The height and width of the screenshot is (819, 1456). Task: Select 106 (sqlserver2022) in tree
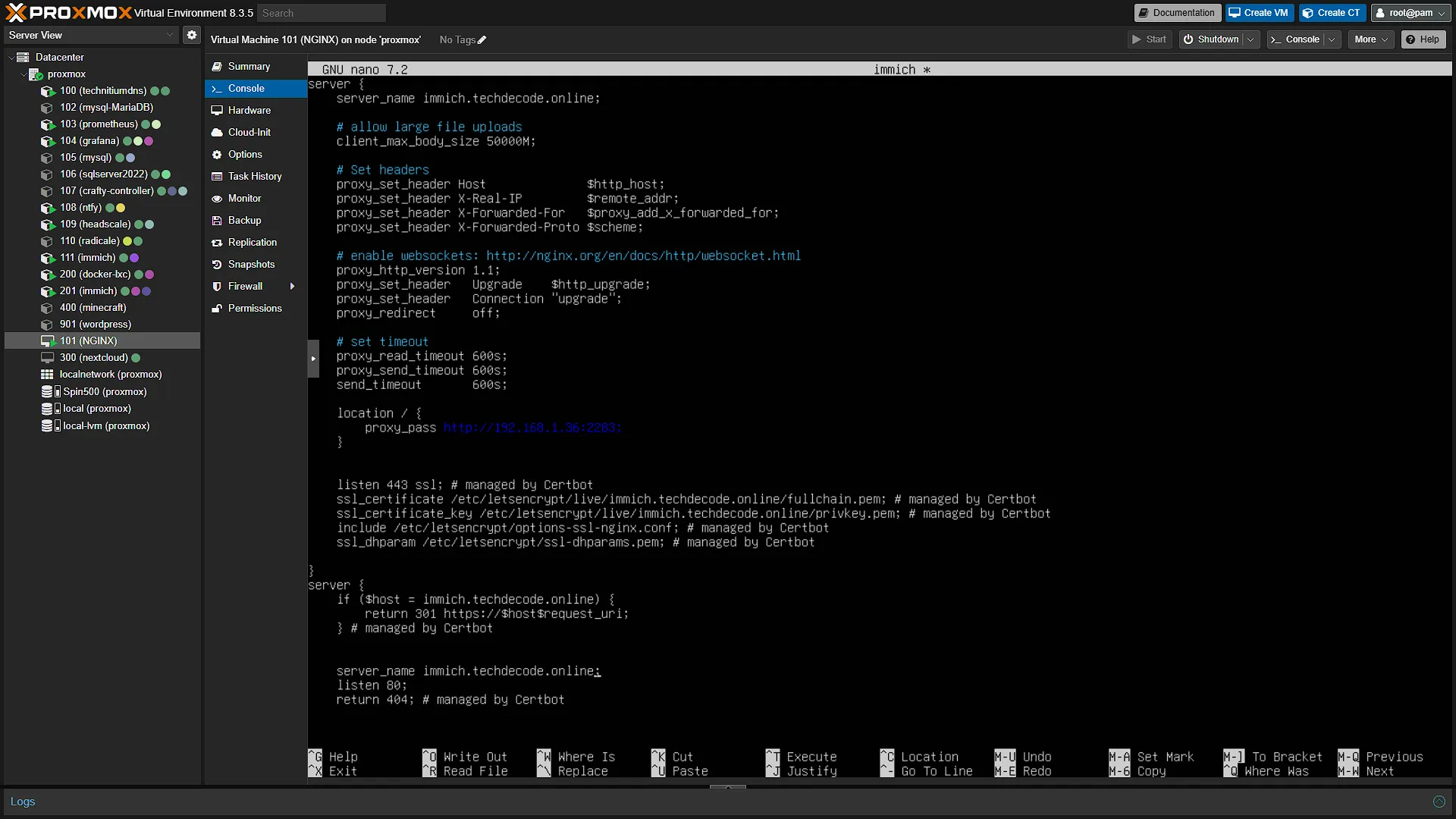[102, 174]
